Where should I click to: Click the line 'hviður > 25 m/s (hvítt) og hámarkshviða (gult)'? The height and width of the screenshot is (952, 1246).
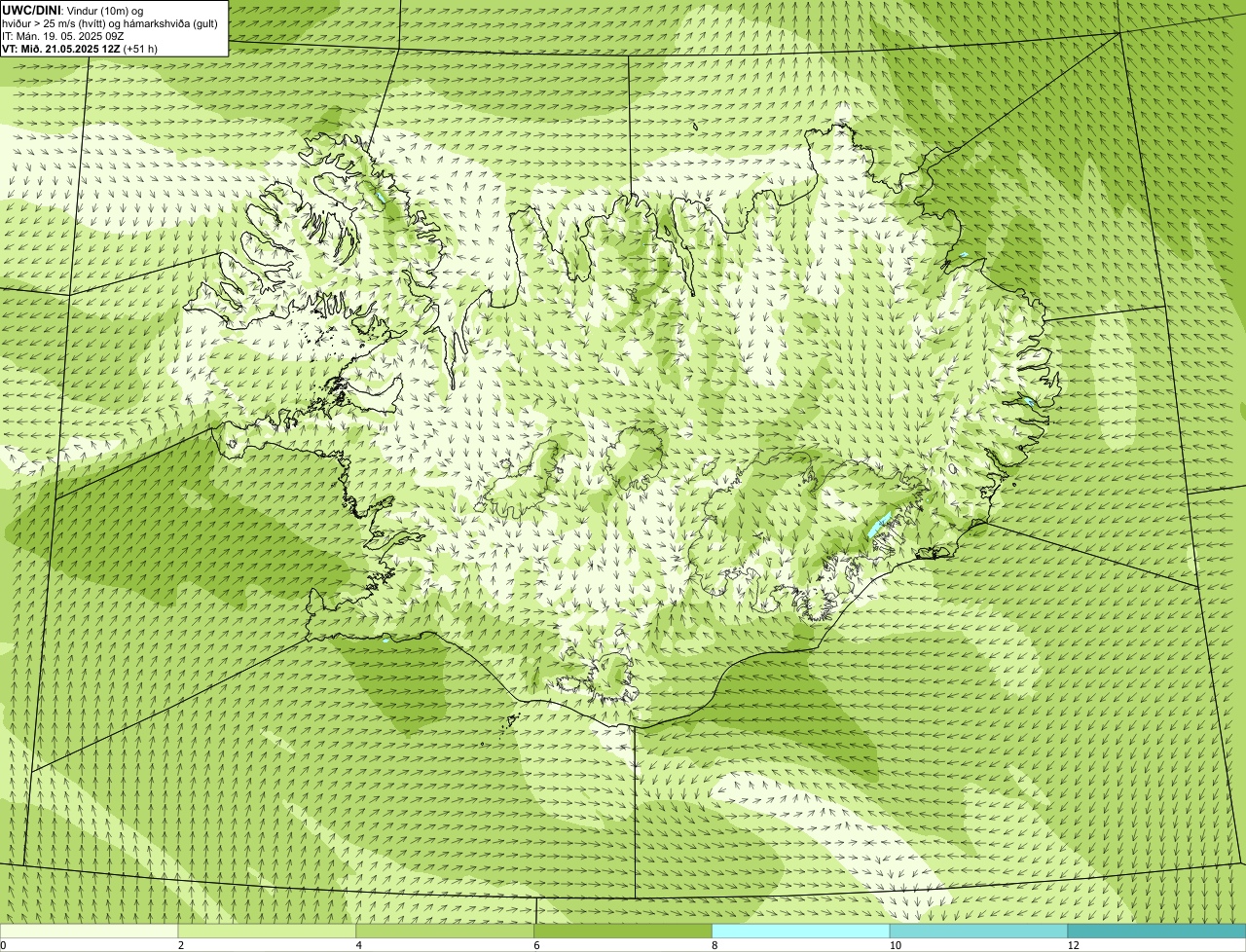tap(110, 22)
